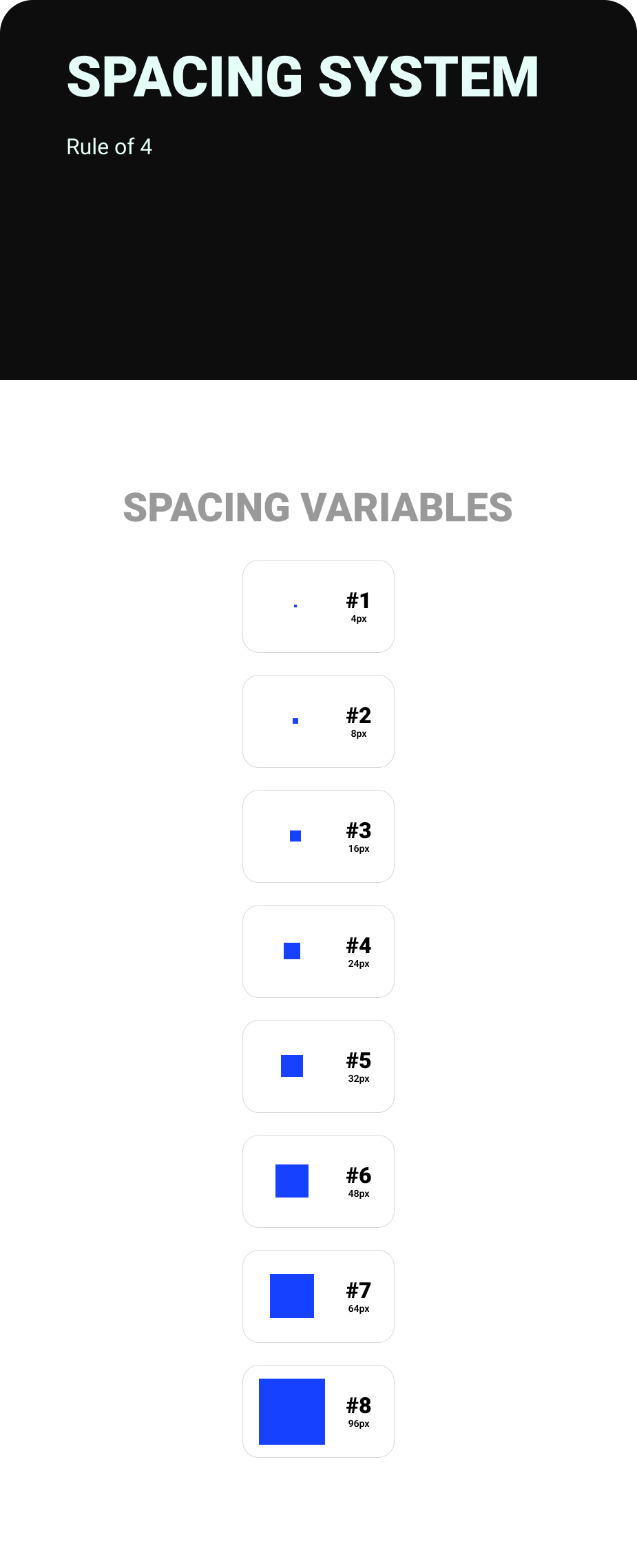
Task: Select the blue square in card #3
Action: coord(295,836)
